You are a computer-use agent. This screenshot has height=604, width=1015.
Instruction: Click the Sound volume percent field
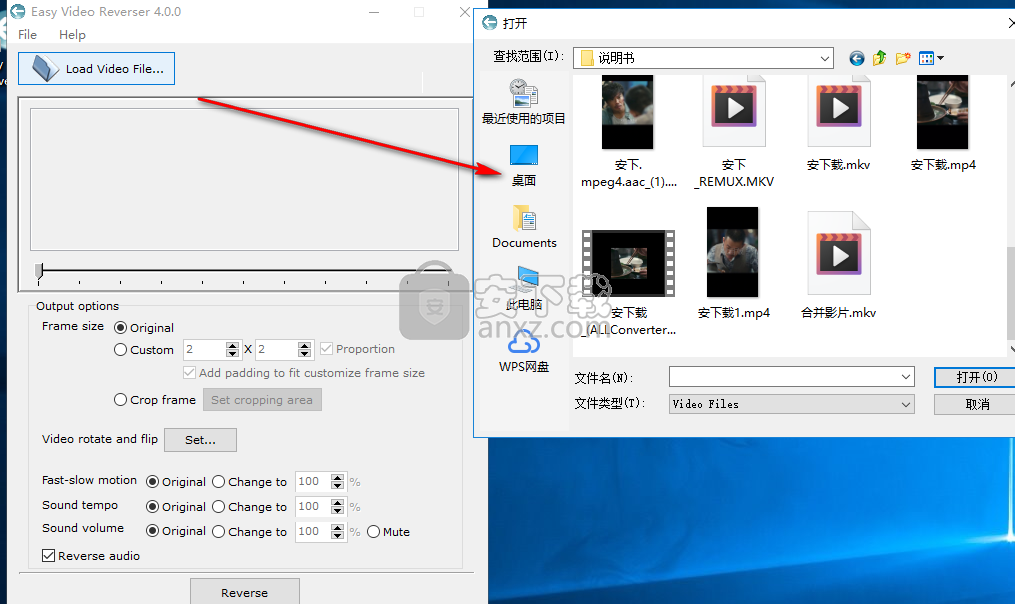point(313,531)
